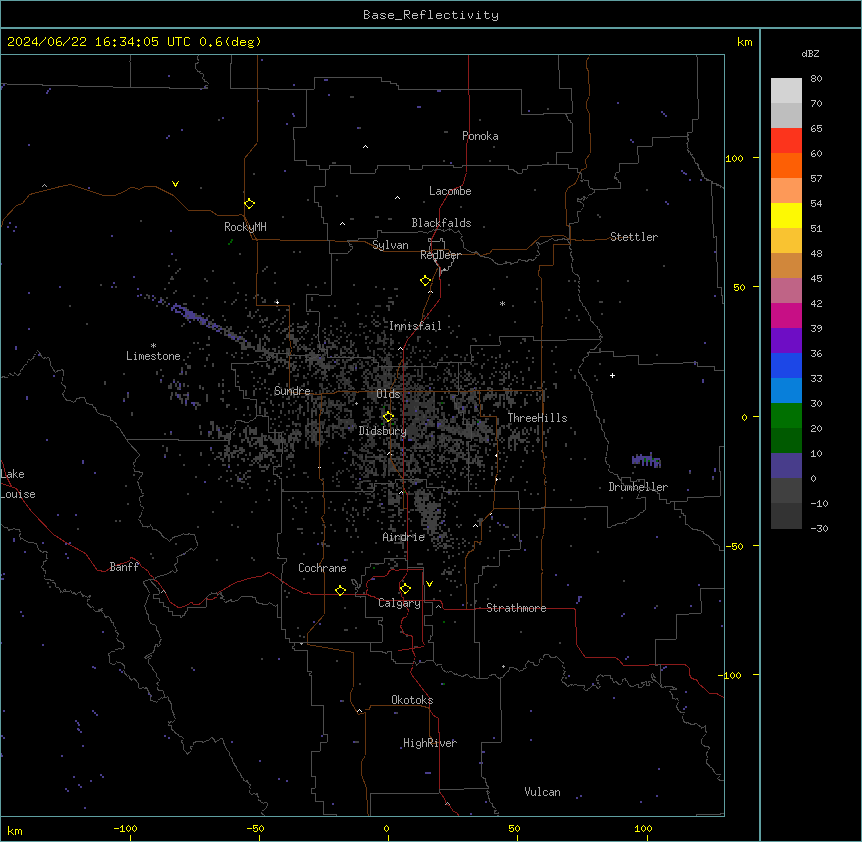The width and height of the screenshot is (862, 842).
Task: Click the Base_Reflectivity title
Action: click(x=431, y=15)
